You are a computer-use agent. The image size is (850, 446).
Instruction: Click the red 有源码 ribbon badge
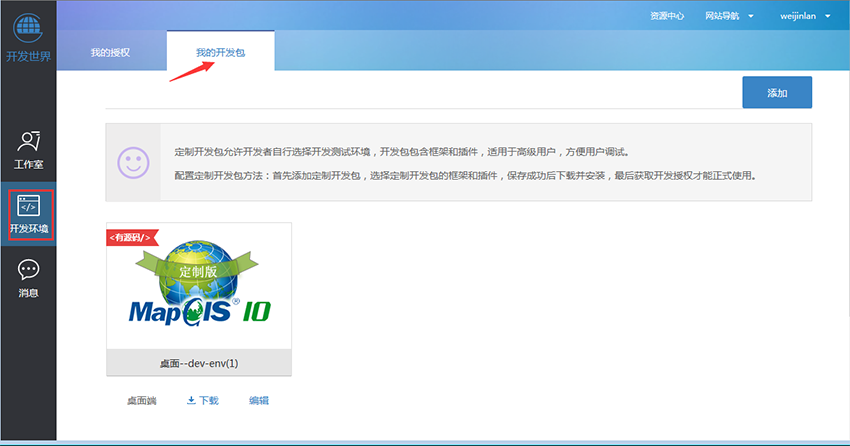tap(128, 236)
